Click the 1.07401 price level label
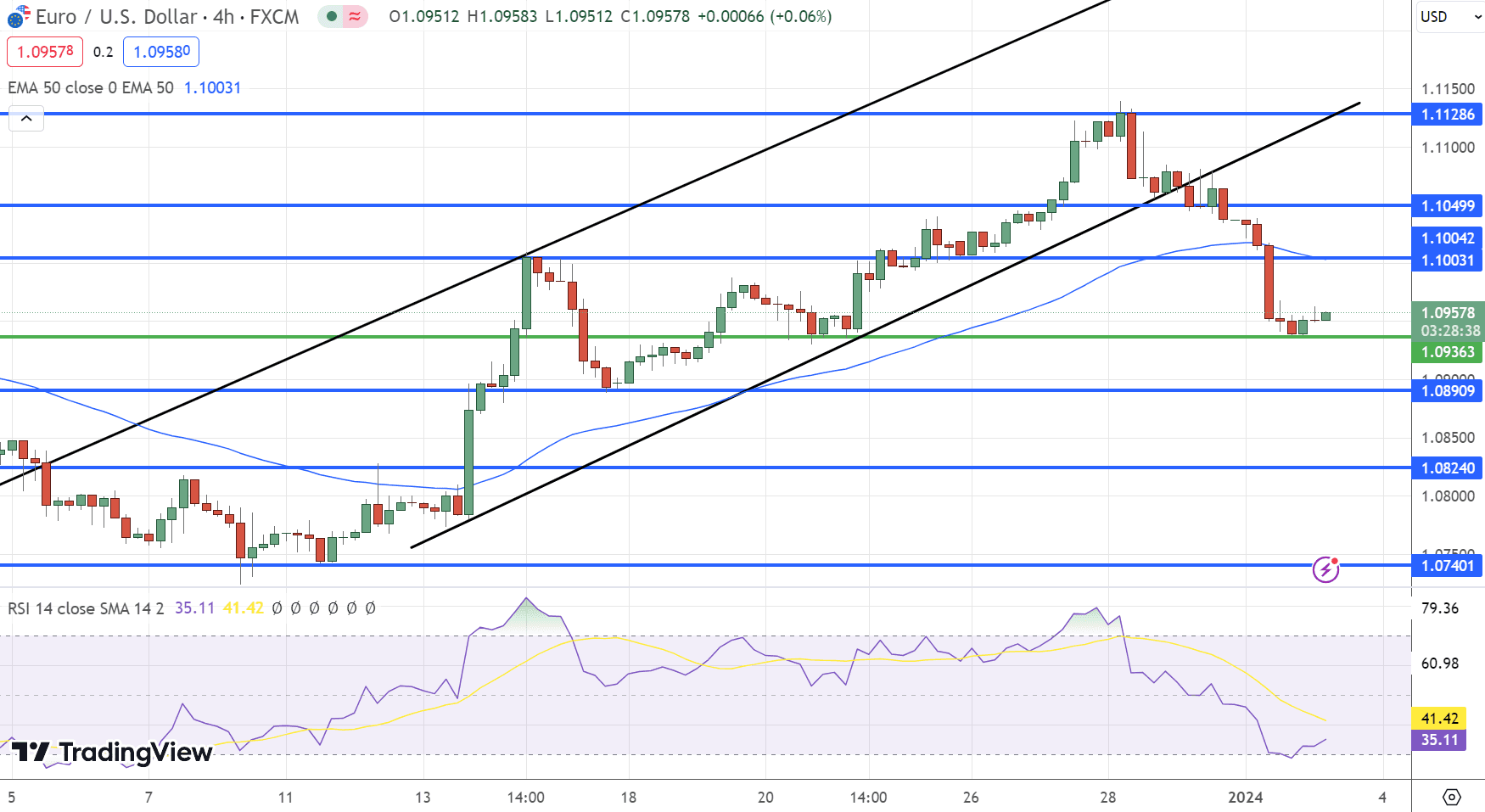The height and width of the screenshot is (812, 1485). (1447, 566)
